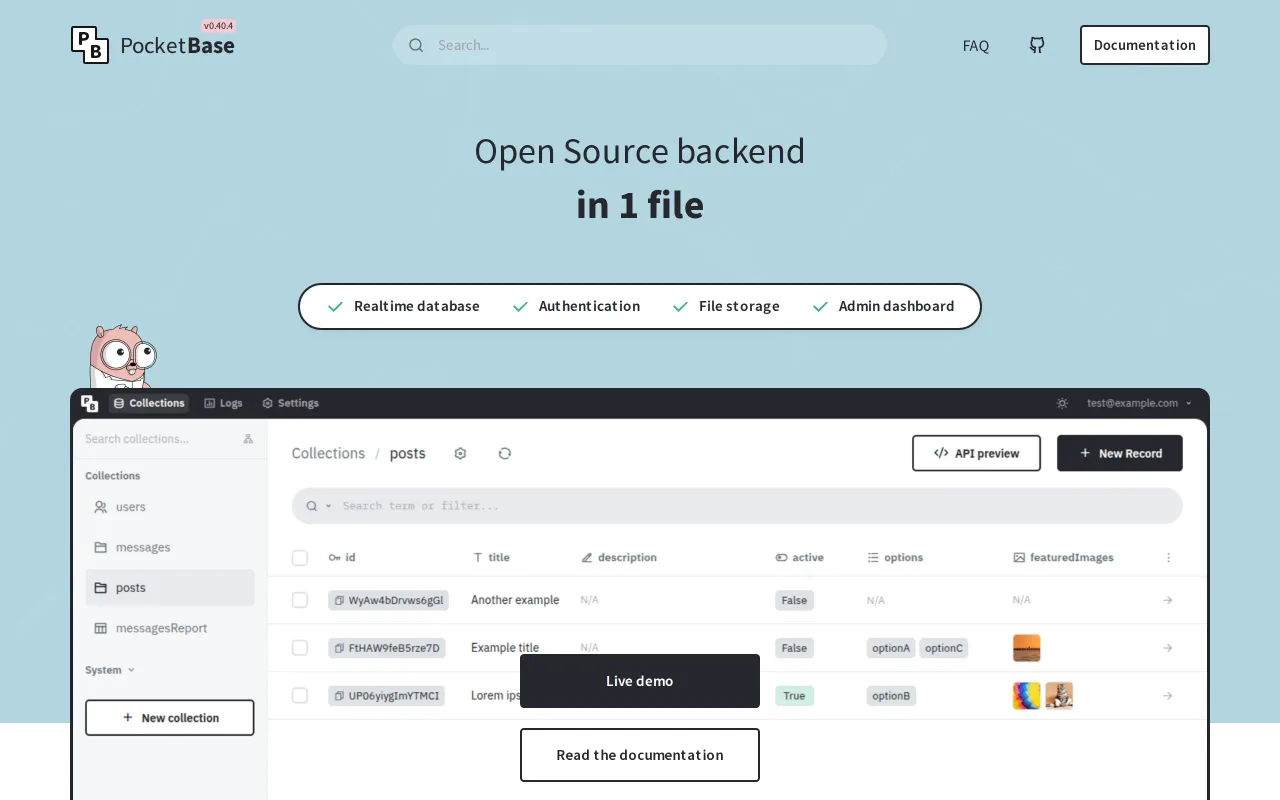
Task: Check the box for Example title row
Action: coord(300,648)
